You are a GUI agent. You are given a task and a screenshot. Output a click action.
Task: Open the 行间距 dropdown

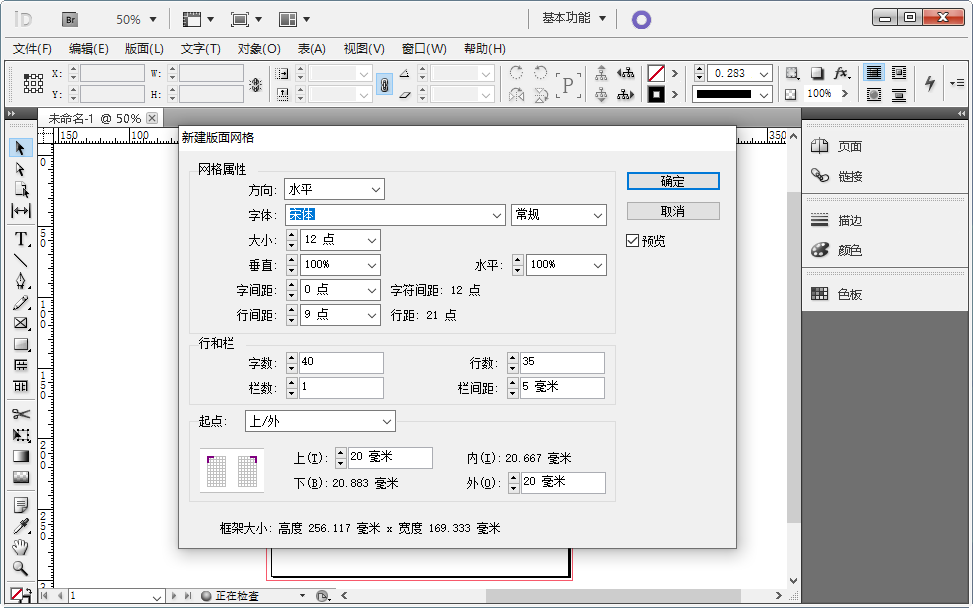click(372, 315)
